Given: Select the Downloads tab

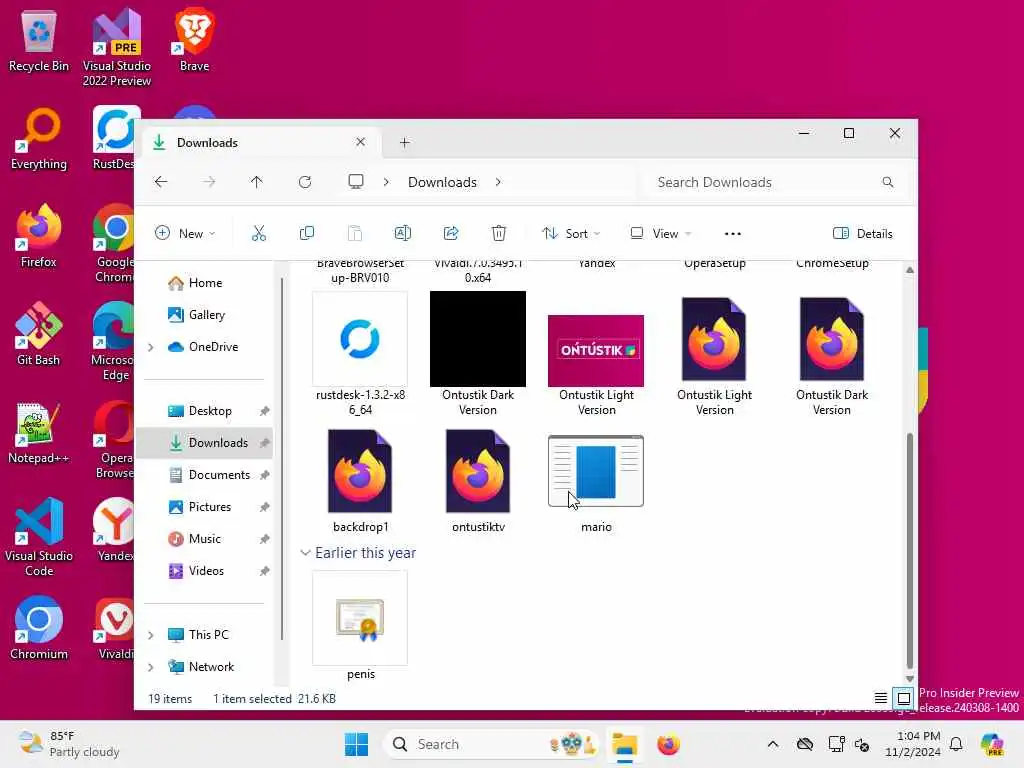Looking at the screenshot, I should (261, 142).
